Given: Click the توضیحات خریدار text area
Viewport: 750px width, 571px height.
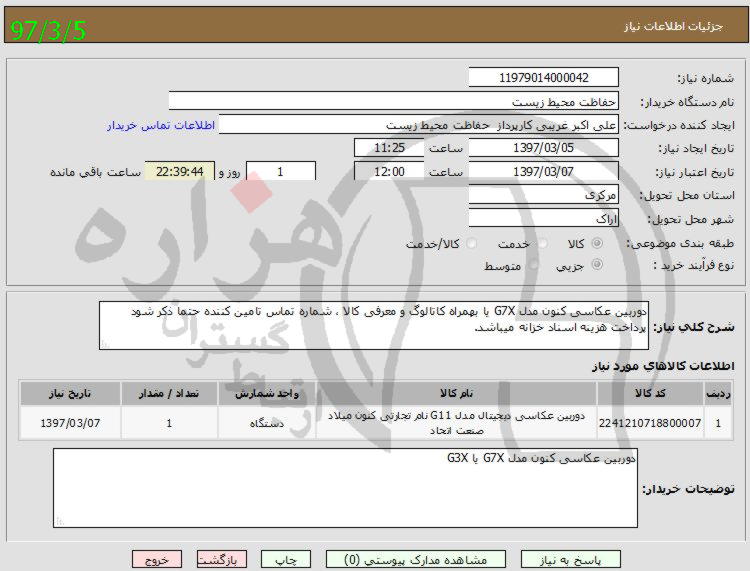Looking at the screenshot, I should 345,488.
